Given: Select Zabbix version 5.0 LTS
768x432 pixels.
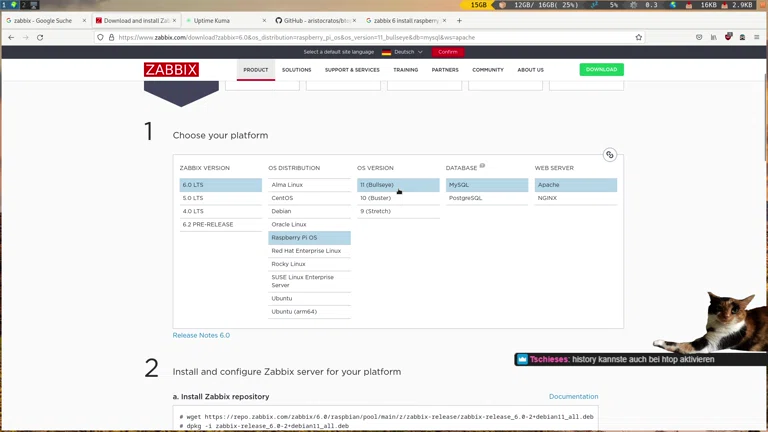Looking at the screenshot, I should tap(220, 198).
